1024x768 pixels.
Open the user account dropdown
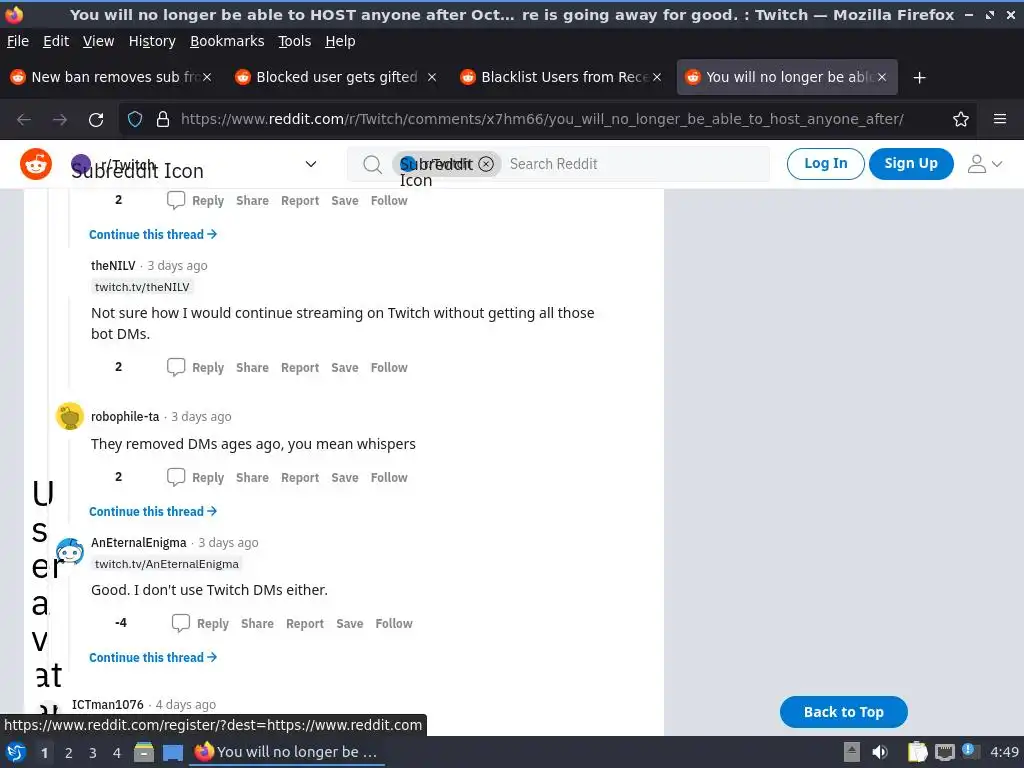985,164
